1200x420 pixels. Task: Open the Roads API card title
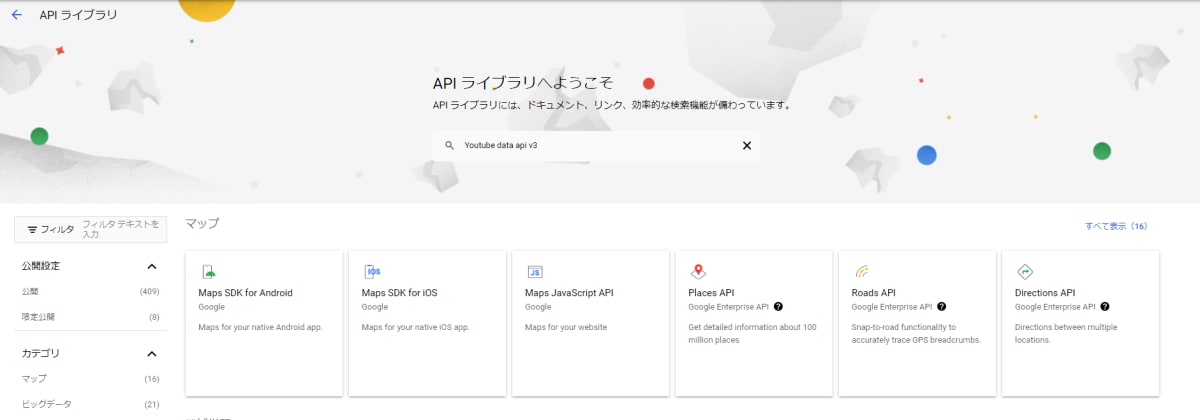(873, 293)
